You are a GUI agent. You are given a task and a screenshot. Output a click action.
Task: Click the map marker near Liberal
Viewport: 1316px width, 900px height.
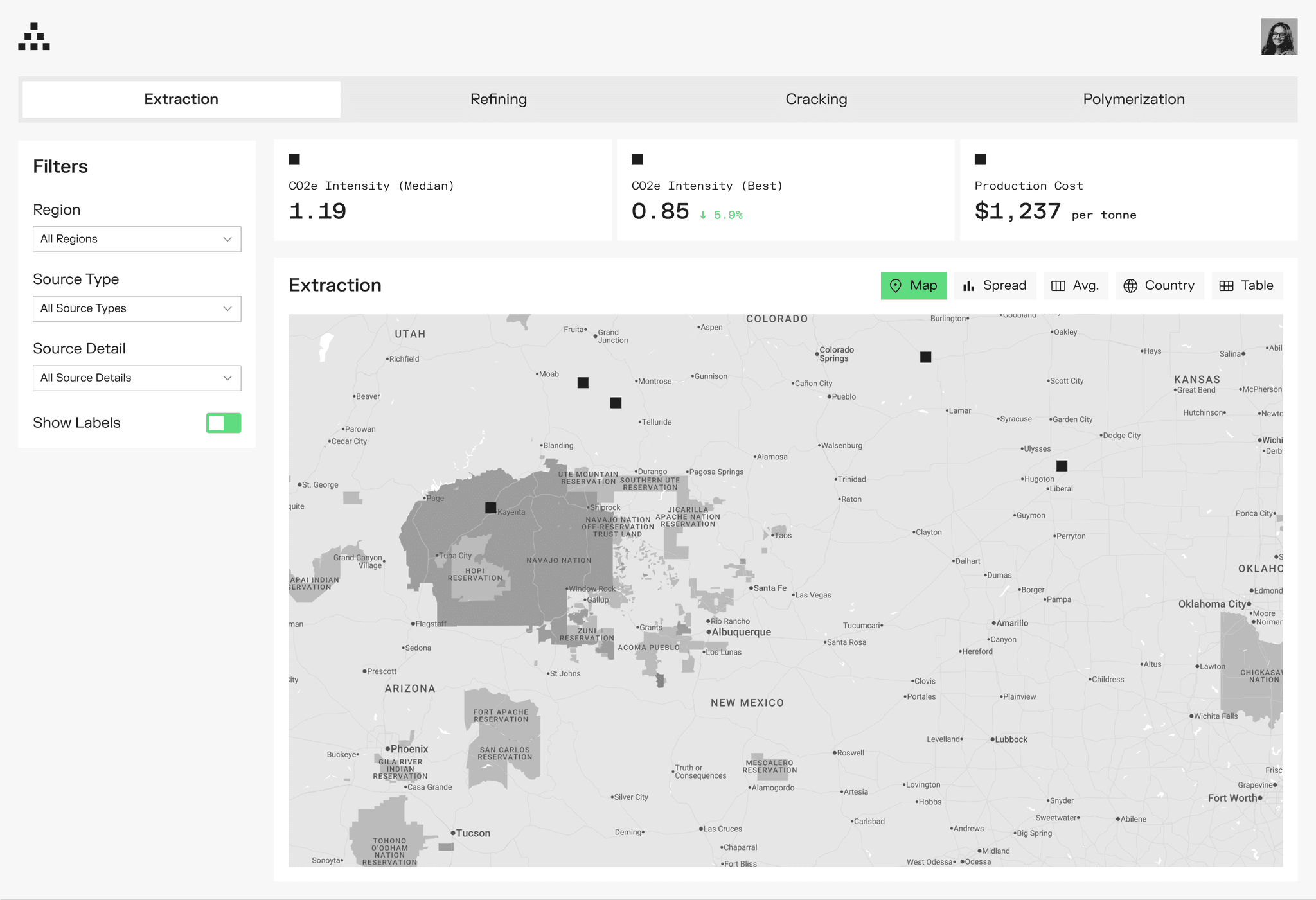(x=1062, y=466)
